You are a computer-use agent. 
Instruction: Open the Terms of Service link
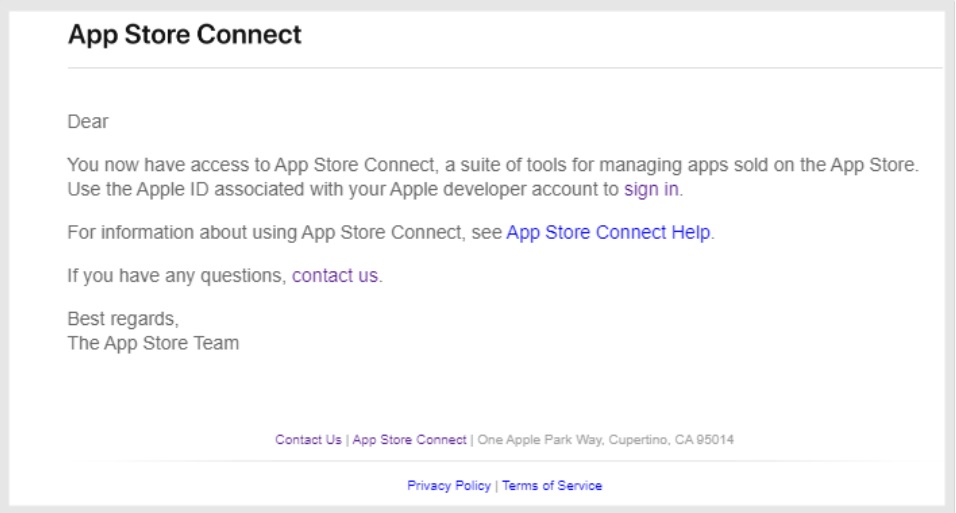pos(552,486)
